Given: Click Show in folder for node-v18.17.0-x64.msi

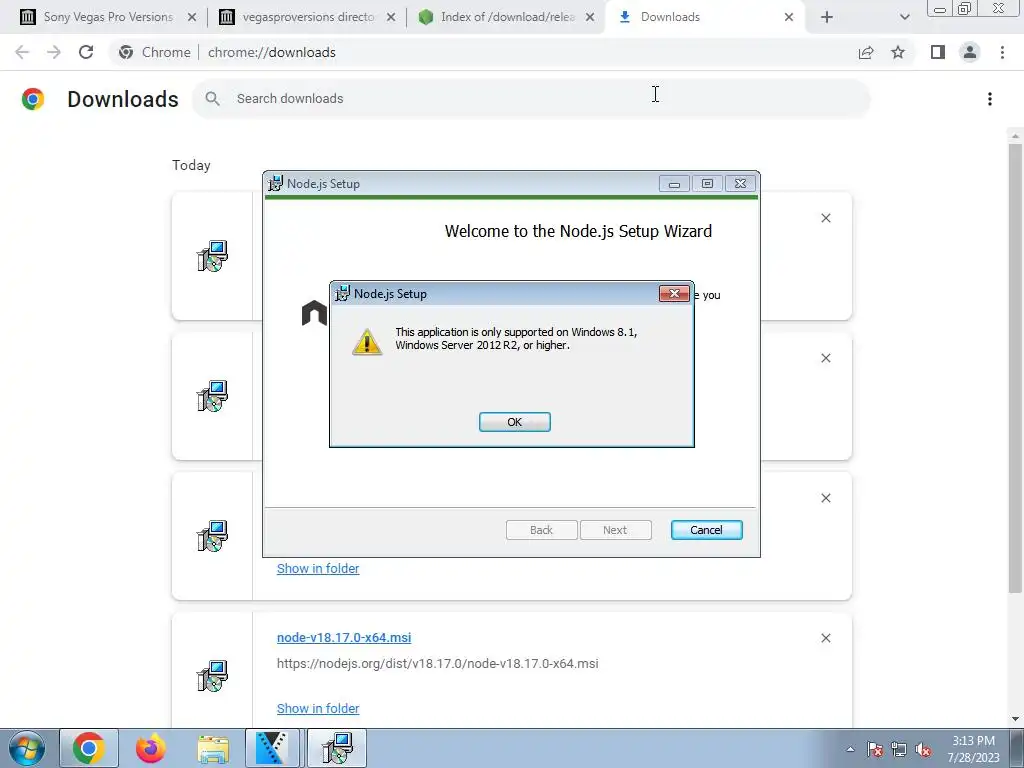Looking at the screenshot, I should point(318,708).
